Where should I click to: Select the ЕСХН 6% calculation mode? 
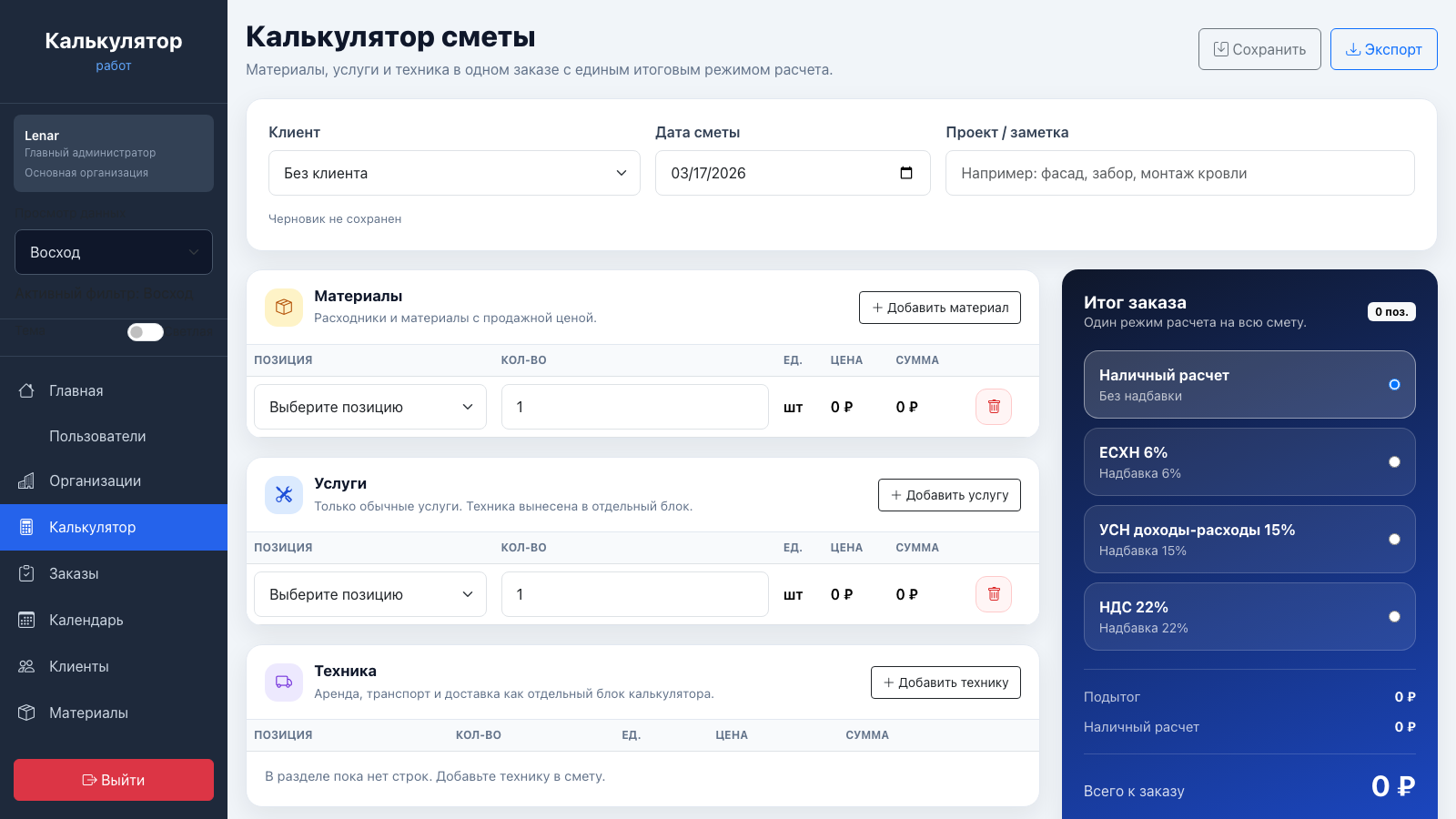pyautogui.click(x=1249, y=461)
